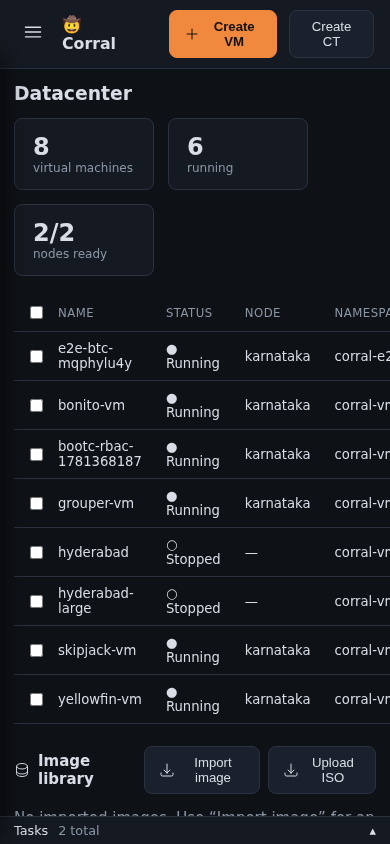Click the running status dot for bonito-vm
Viewport: 390px width, 844px height.
(x=172, y=399)
